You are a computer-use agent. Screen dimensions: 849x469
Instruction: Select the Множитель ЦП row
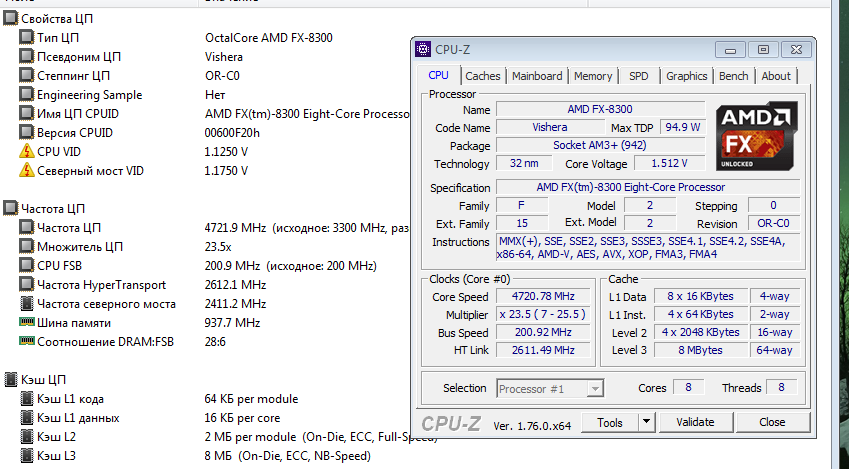pyautogui.click(x=80, y=247)
